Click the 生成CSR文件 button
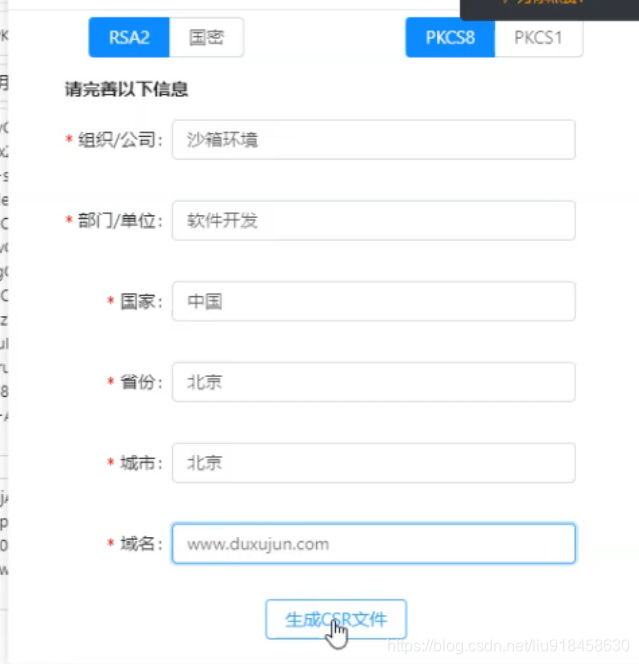 [336, 619]
